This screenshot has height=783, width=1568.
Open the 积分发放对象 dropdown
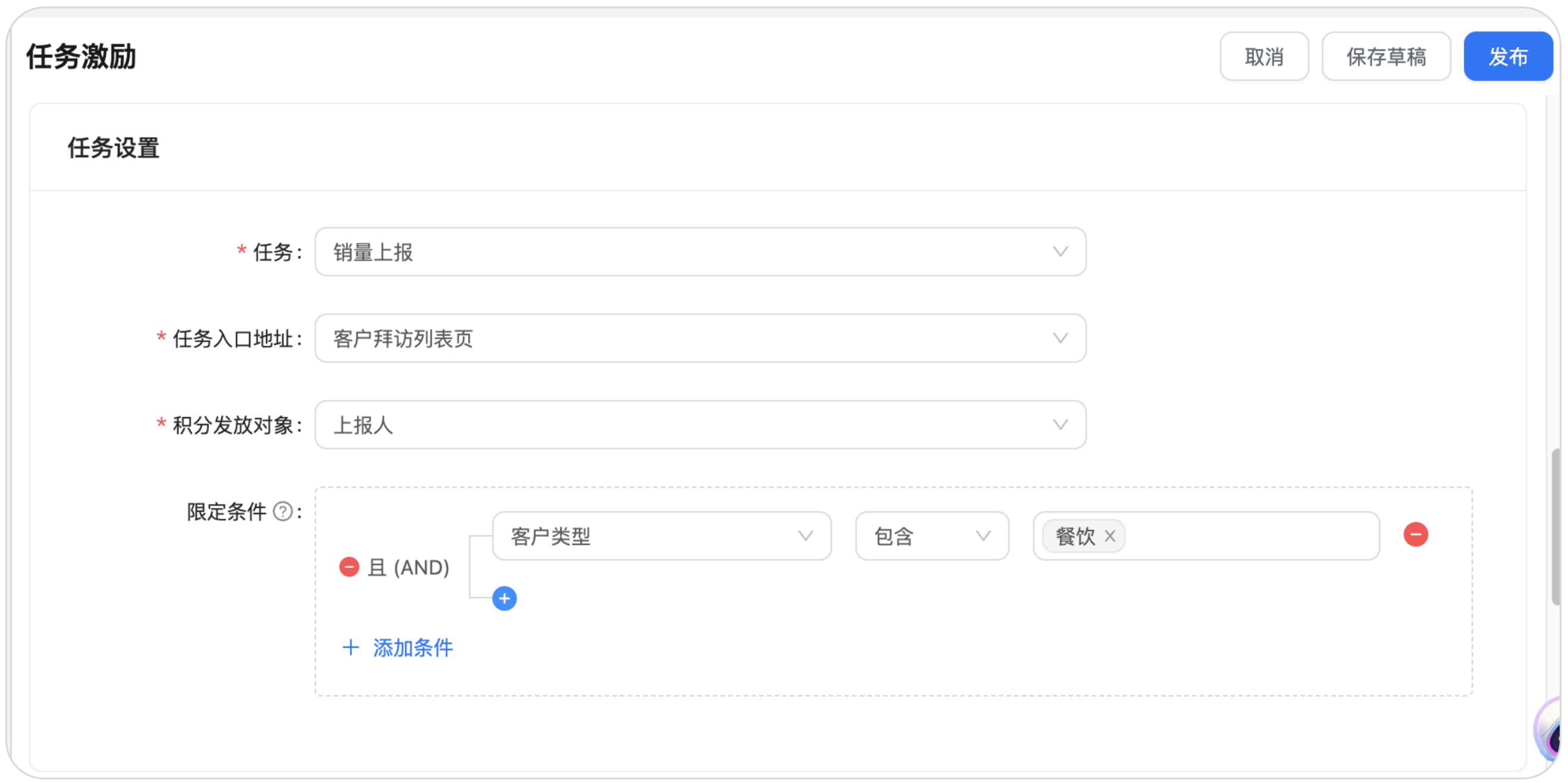point(700,425)
